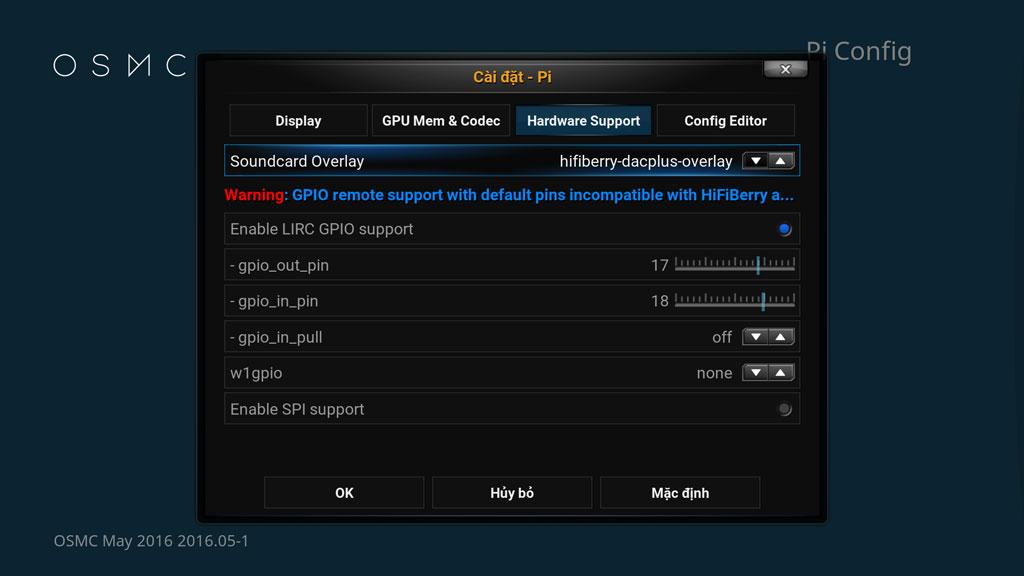The height and width of the screenshot is (576, 1024).
Task: Click Soundcard Overlay up arrow
Action: click(x=782, y=161)
